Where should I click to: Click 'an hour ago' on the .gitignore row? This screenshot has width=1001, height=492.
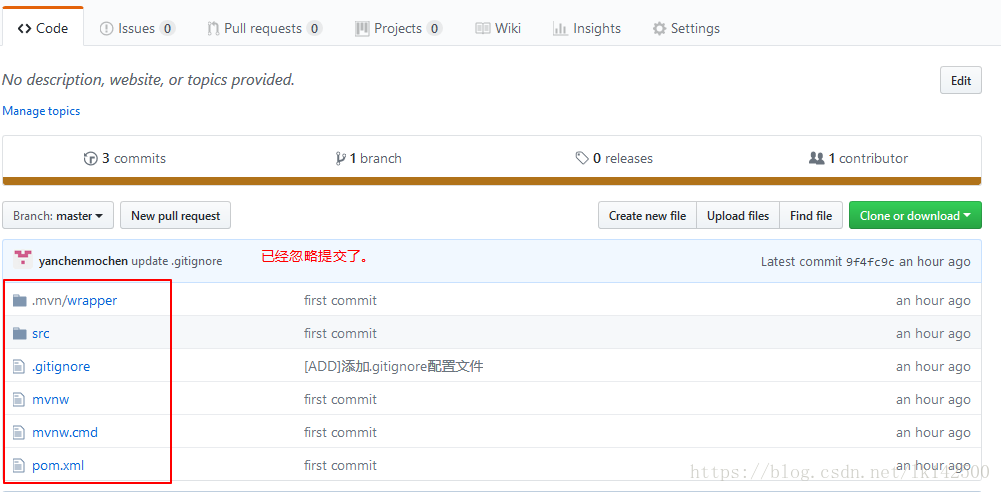coord(933,366)
